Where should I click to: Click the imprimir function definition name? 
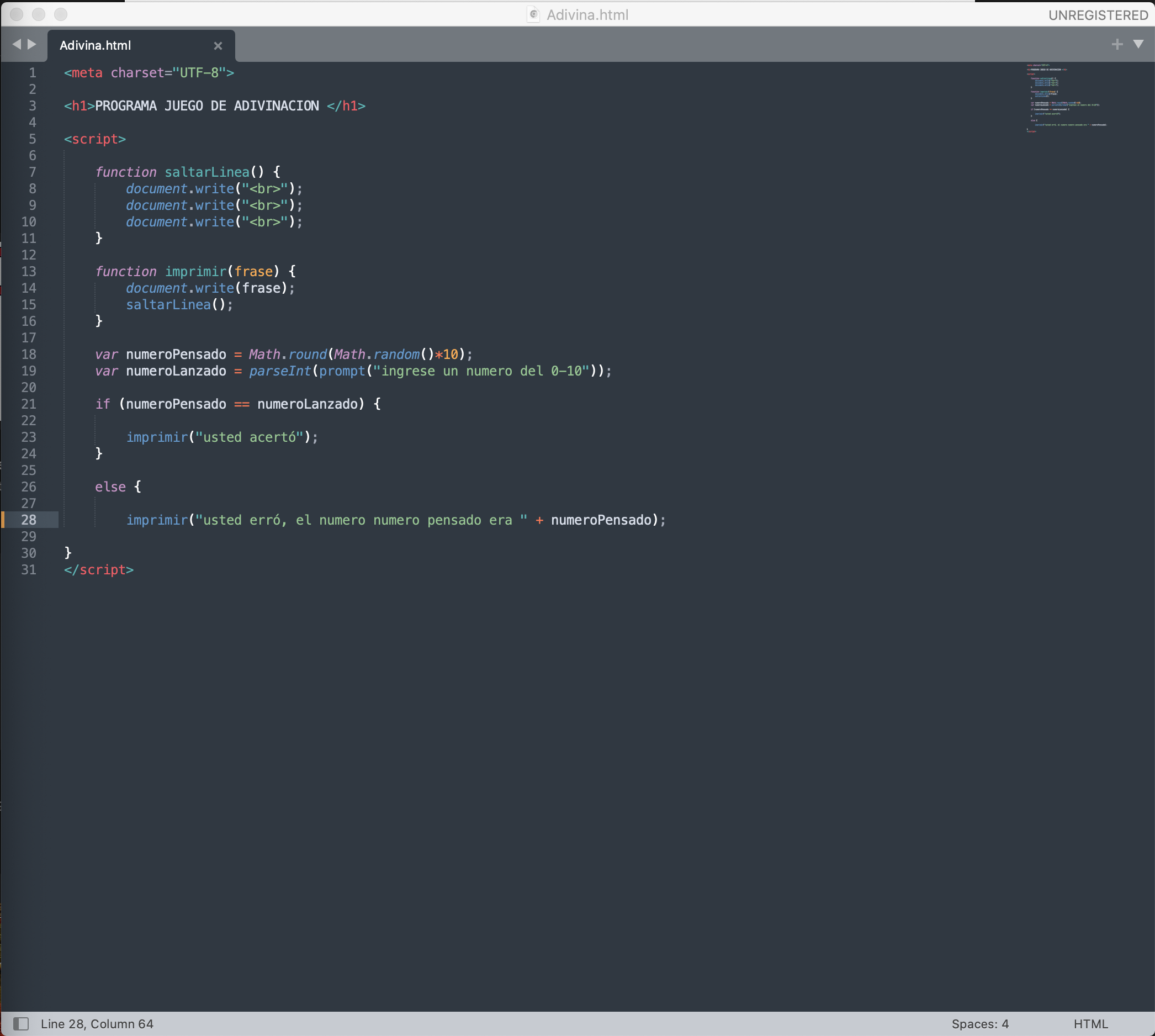click(x=196, y=272)
